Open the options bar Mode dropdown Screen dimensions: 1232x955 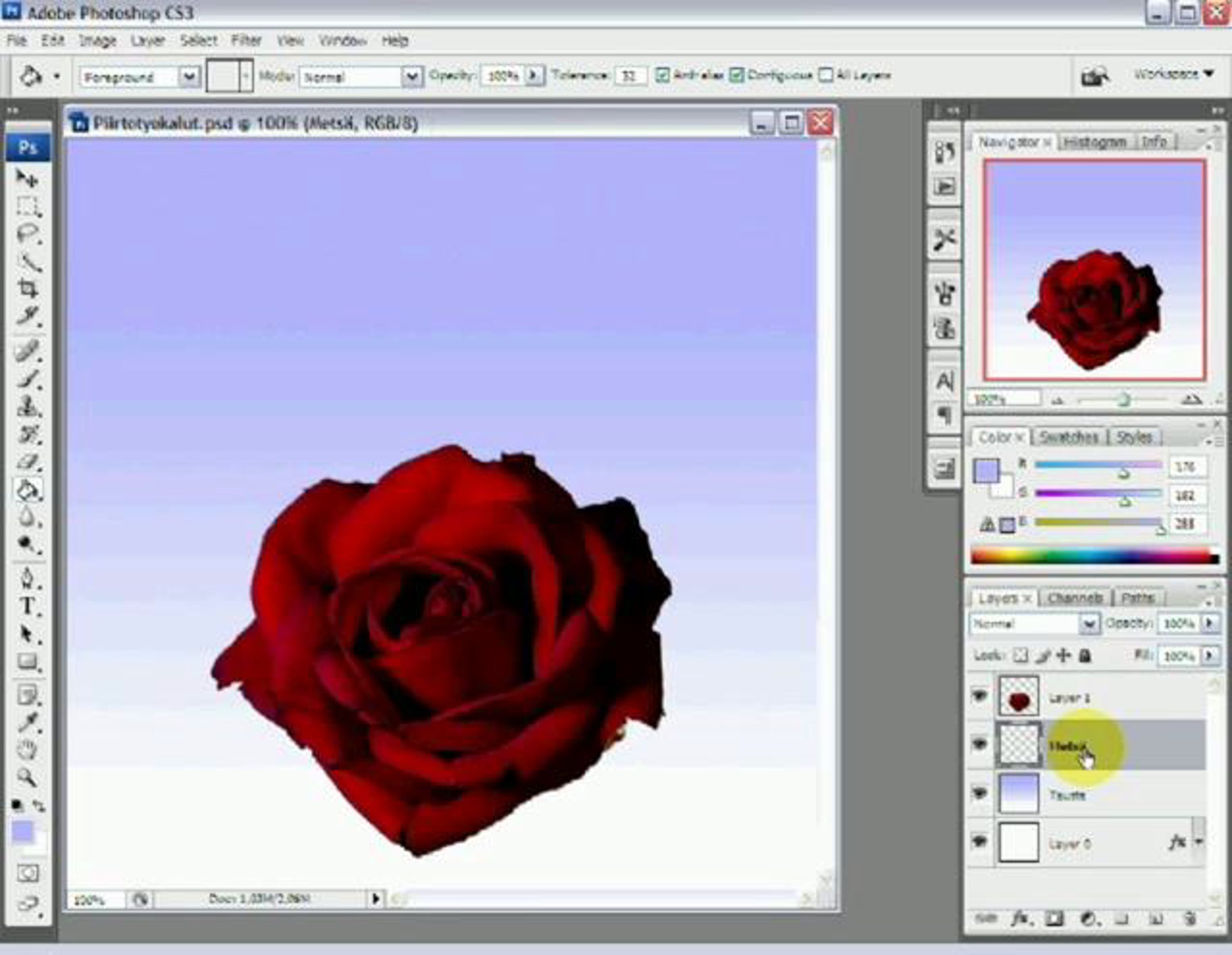click(412, 77)
